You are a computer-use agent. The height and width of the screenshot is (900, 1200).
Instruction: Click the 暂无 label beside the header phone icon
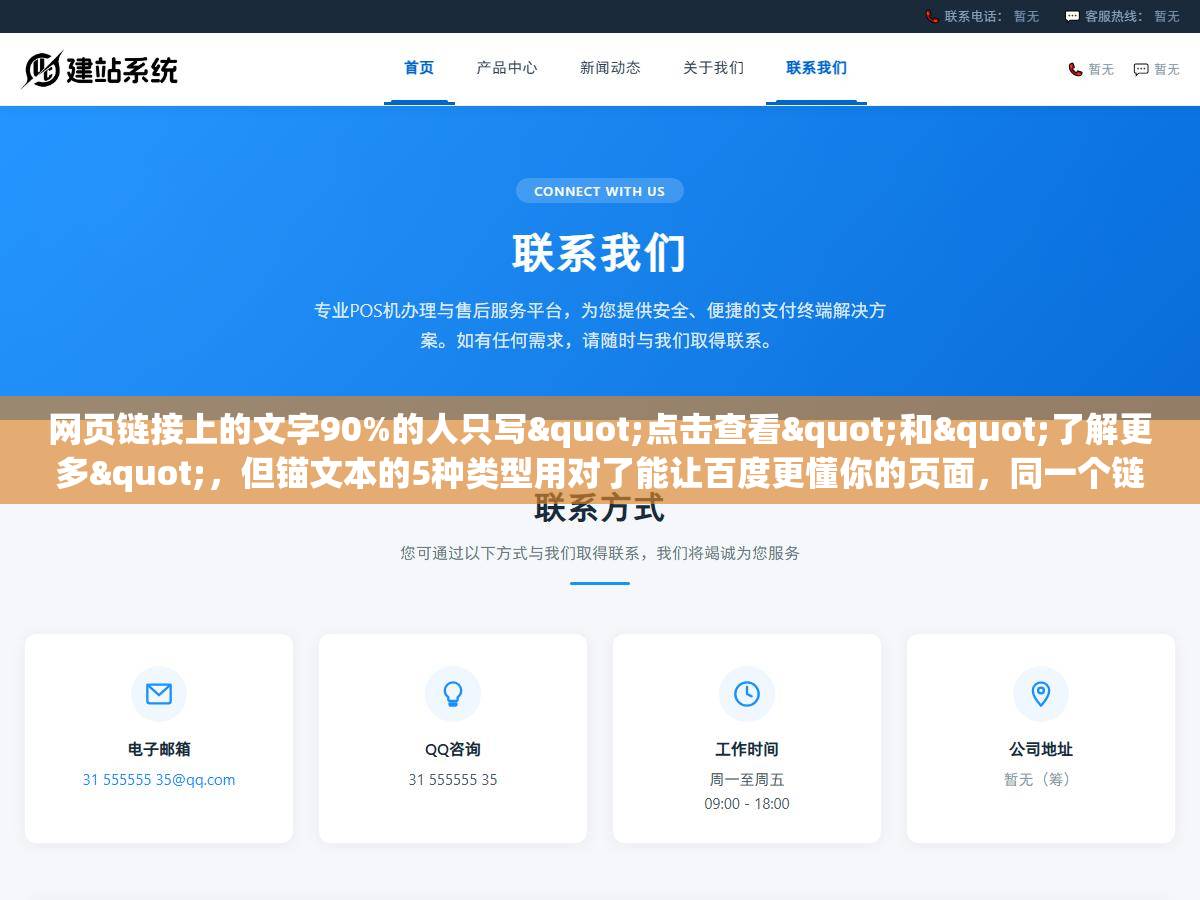click(x=1101, y=69)
